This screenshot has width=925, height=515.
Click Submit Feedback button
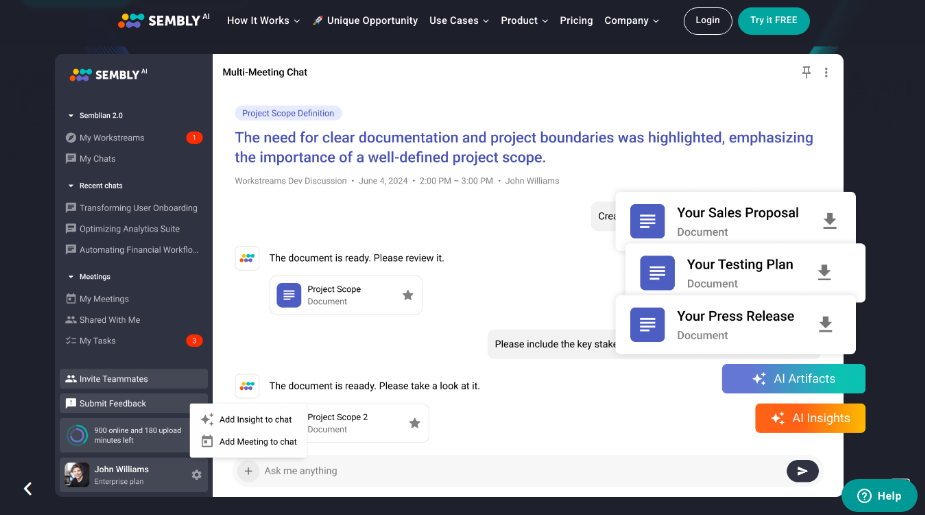(x=134, y=404)
